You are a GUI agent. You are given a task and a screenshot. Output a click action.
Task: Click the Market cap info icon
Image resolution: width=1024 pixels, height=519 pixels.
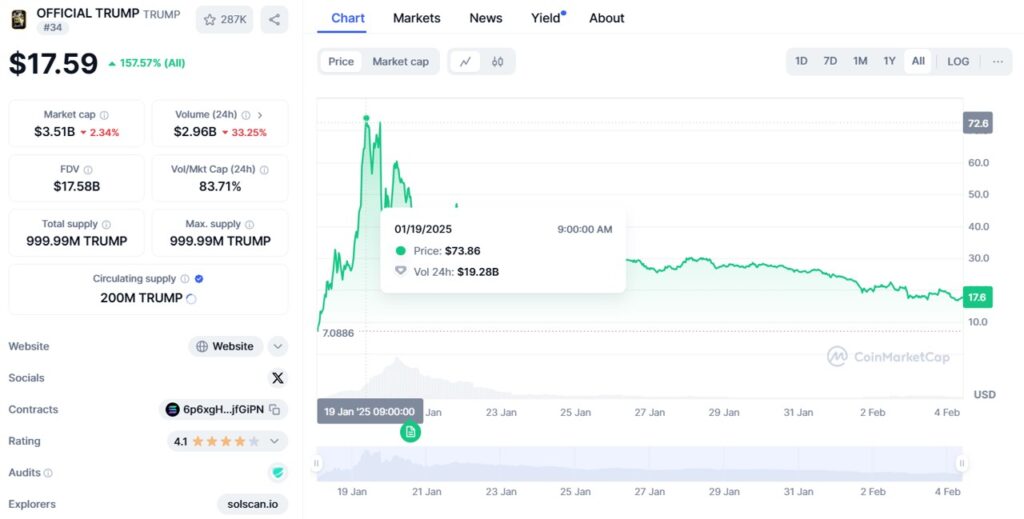tap(104, 115)
